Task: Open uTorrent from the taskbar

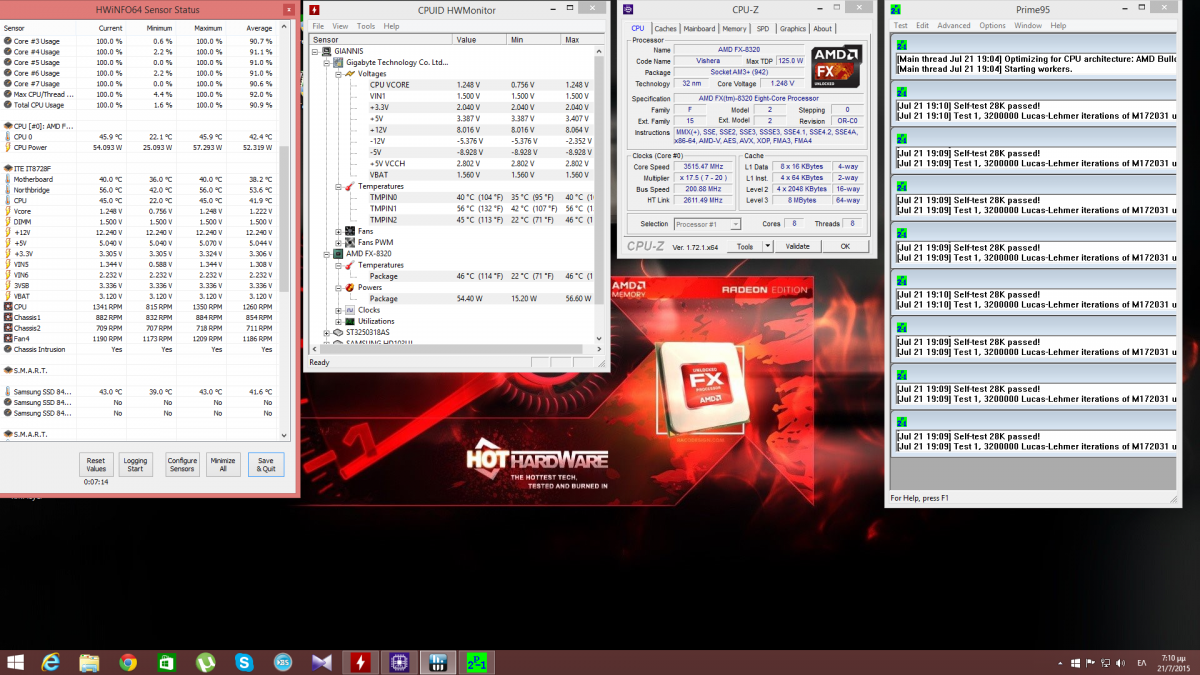Action: click(205, 661)
